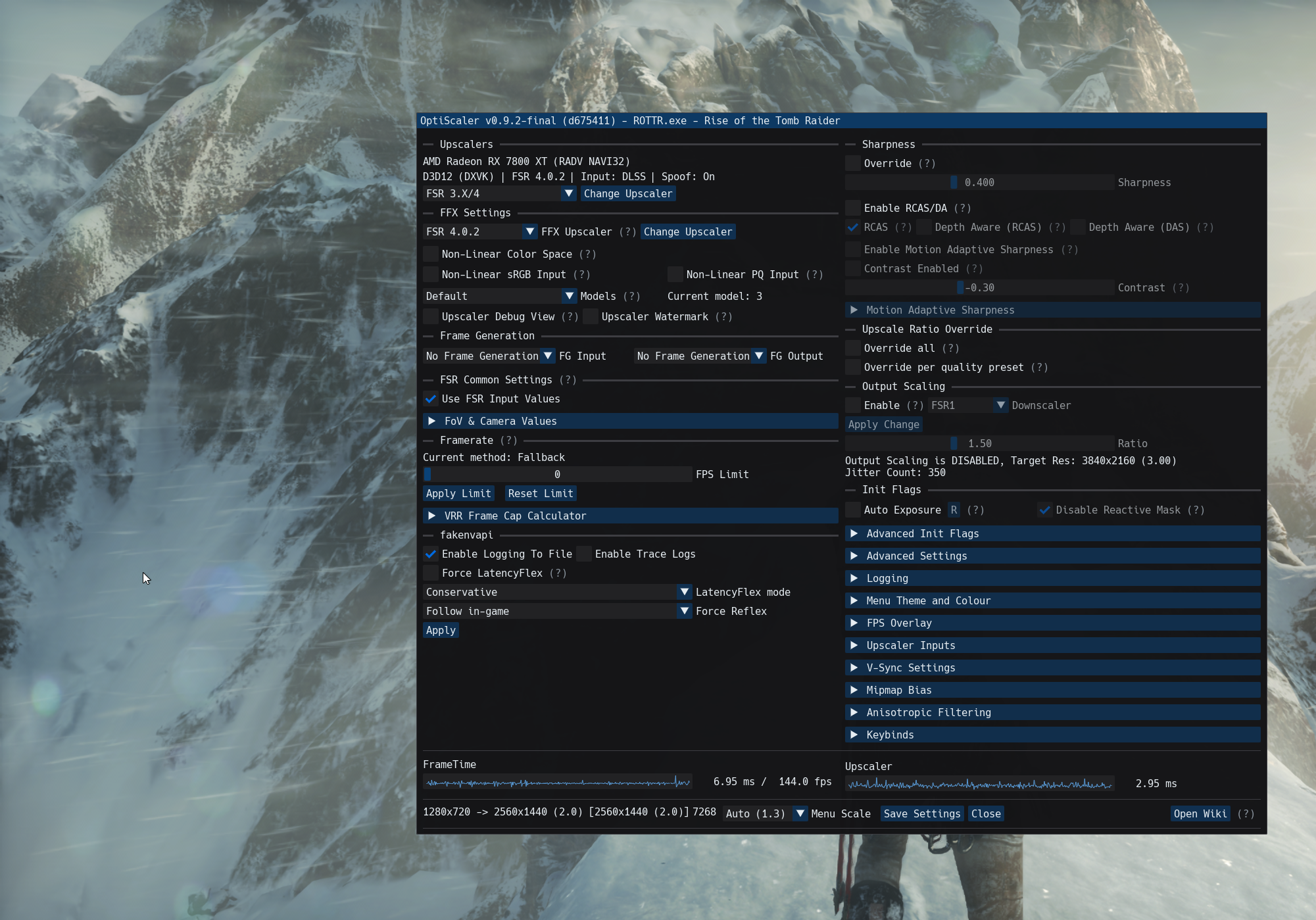Toggle Non-Linear sRGB Input checkbox
This screenshot has height=920, width=1316.
(431, 274)
